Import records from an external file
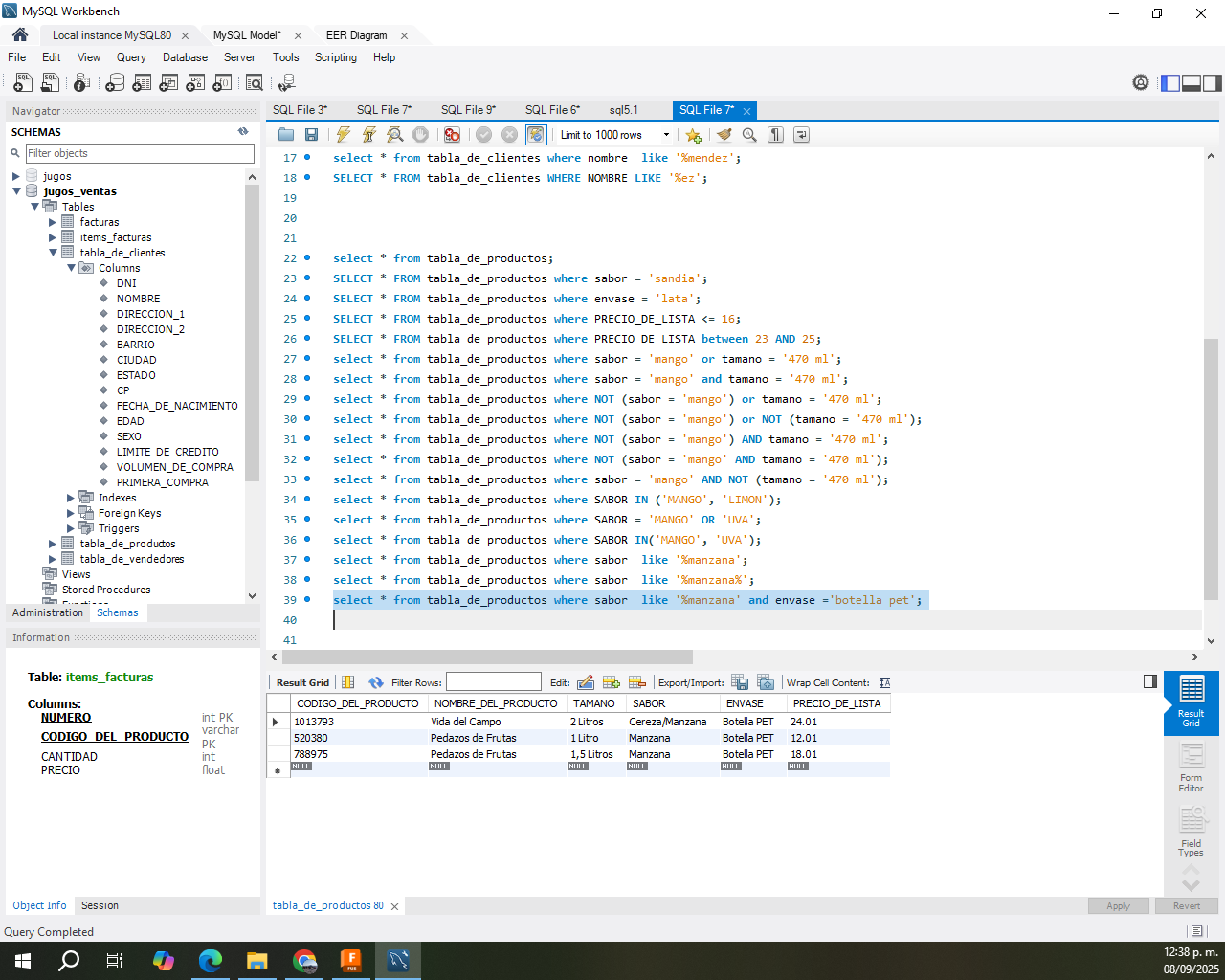The image size is (1225, 980). 766,682
